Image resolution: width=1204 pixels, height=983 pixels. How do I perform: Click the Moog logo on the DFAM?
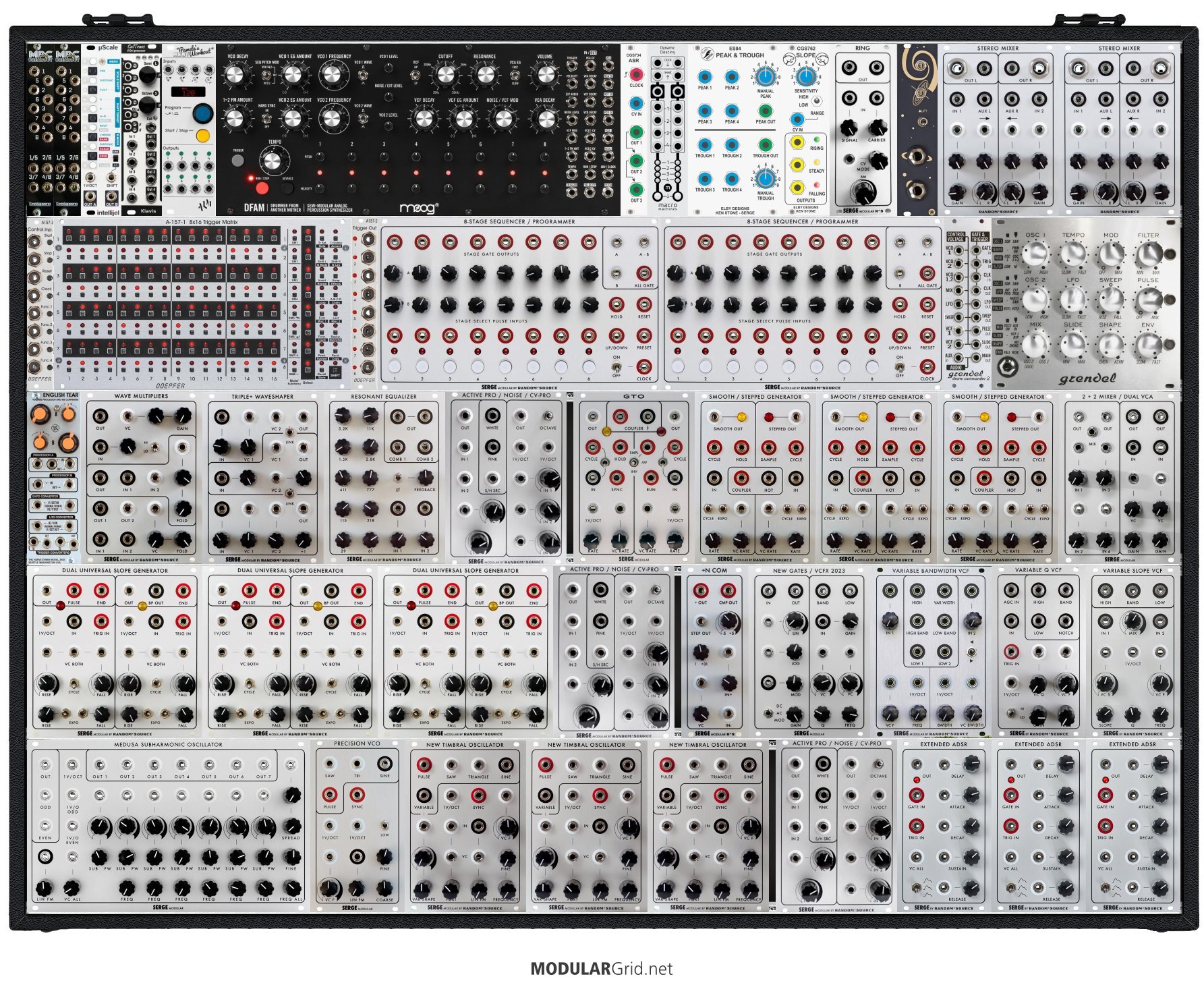tap(418, 207)
